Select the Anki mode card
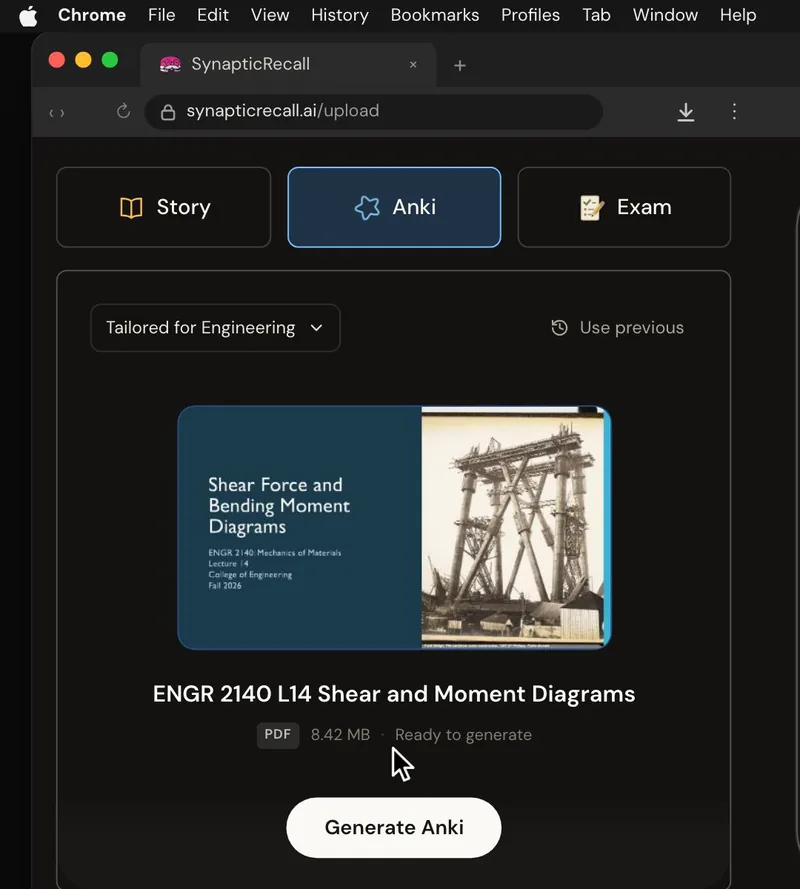Image resolution: width=800 pixels, height=889 pixels. (x=394, y=207)
